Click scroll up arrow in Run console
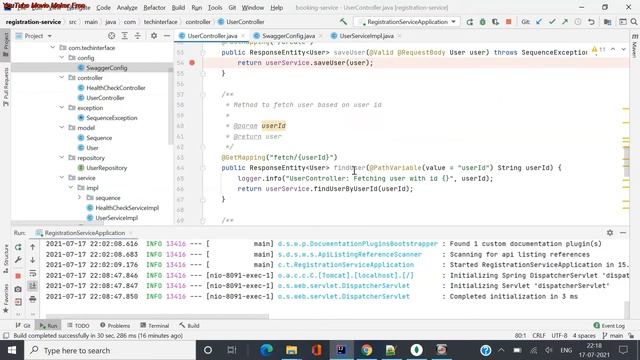The width and height of the screenshot is (640, 360). [x=33, y=247]
